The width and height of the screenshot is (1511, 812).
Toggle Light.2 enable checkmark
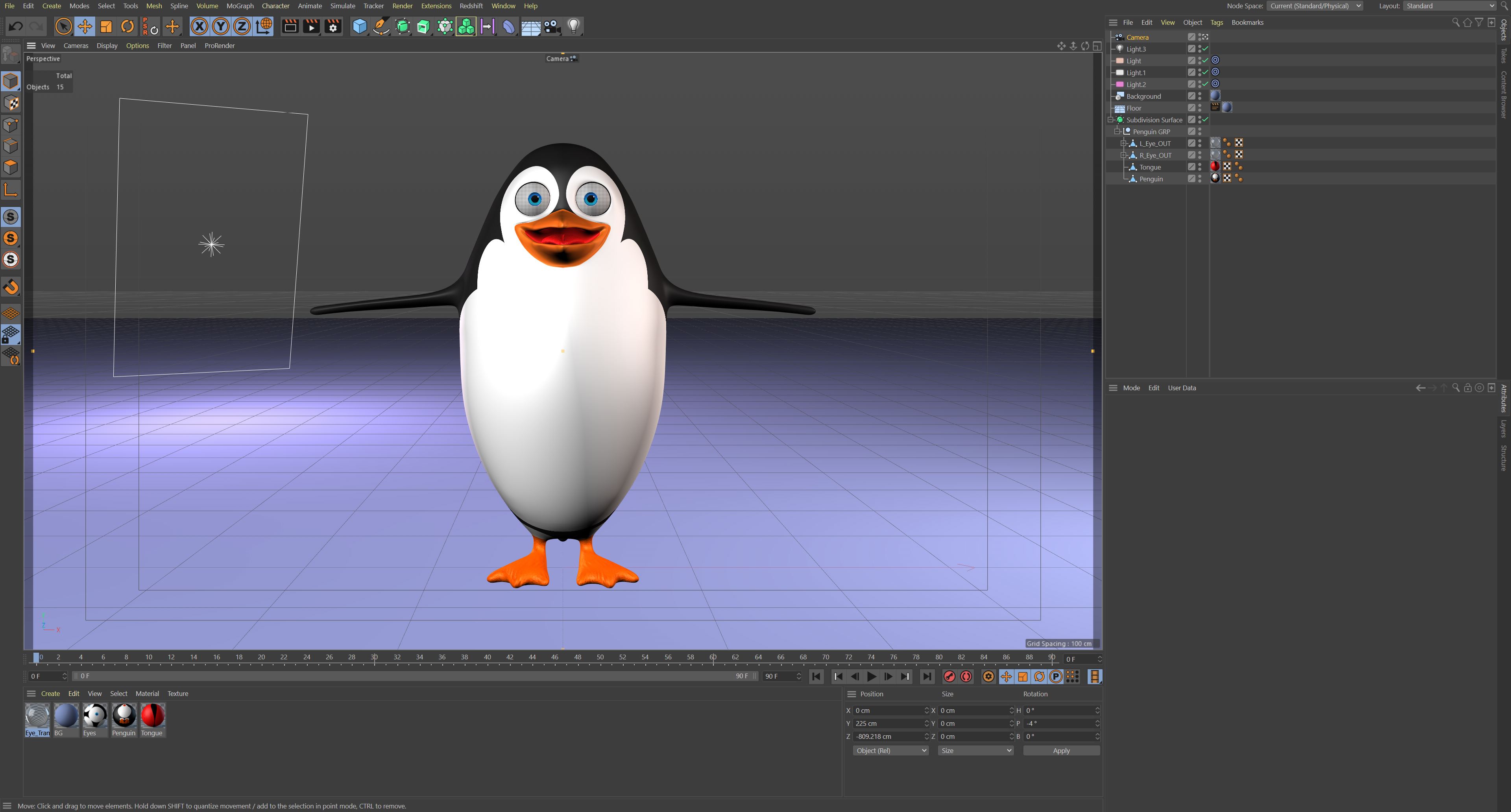1205,85
